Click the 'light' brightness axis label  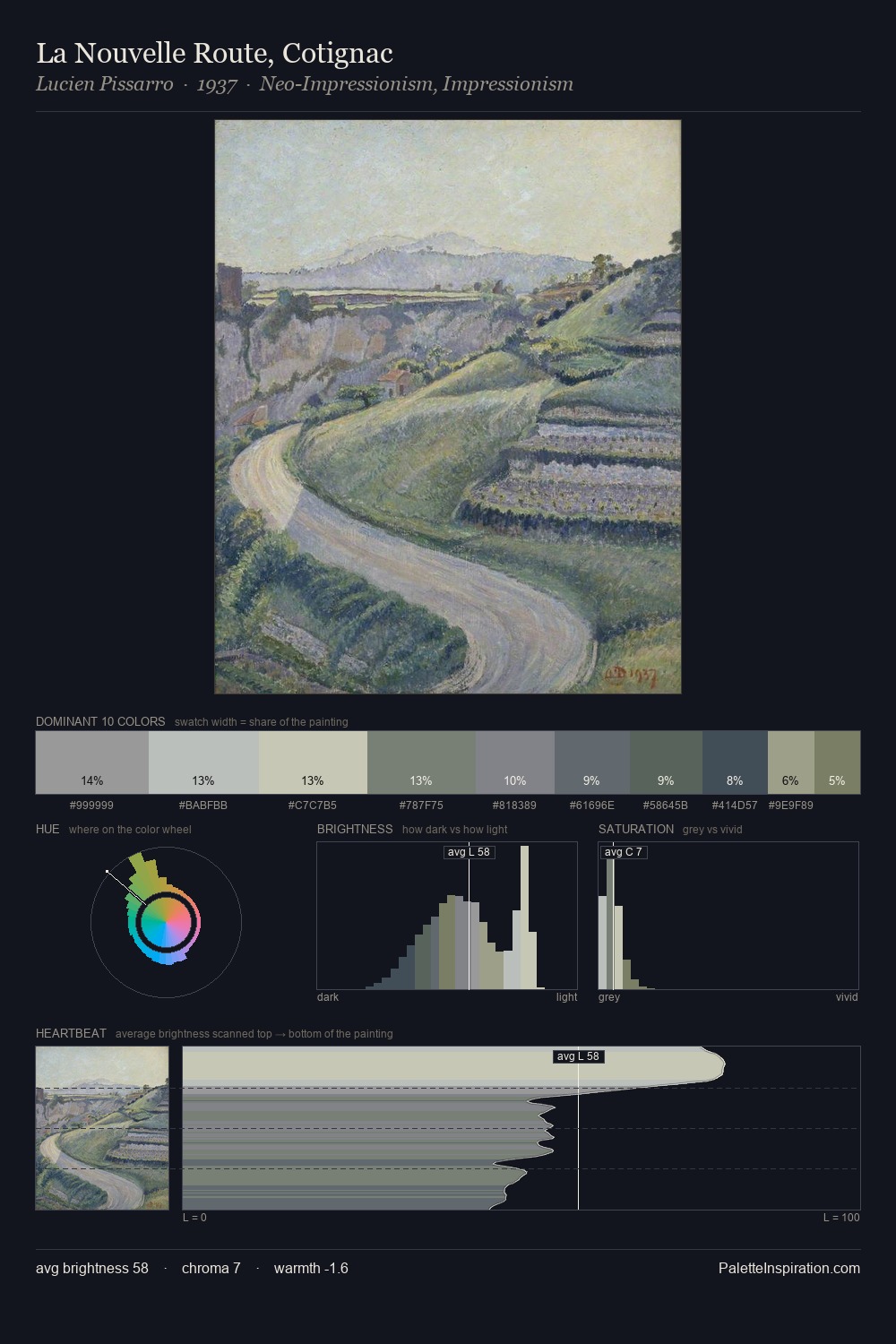pos(566,997)
